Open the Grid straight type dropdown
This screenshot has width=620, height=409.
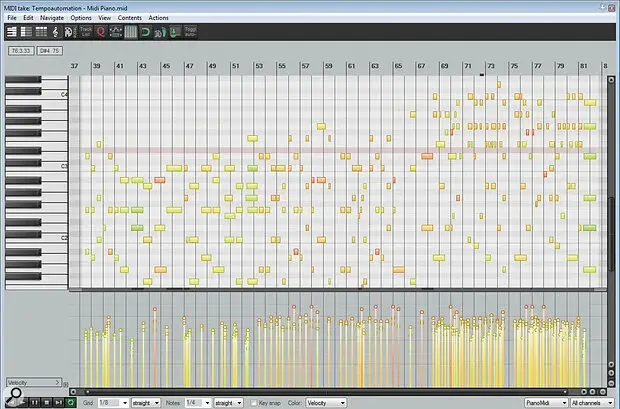click(x=146, y=403)
